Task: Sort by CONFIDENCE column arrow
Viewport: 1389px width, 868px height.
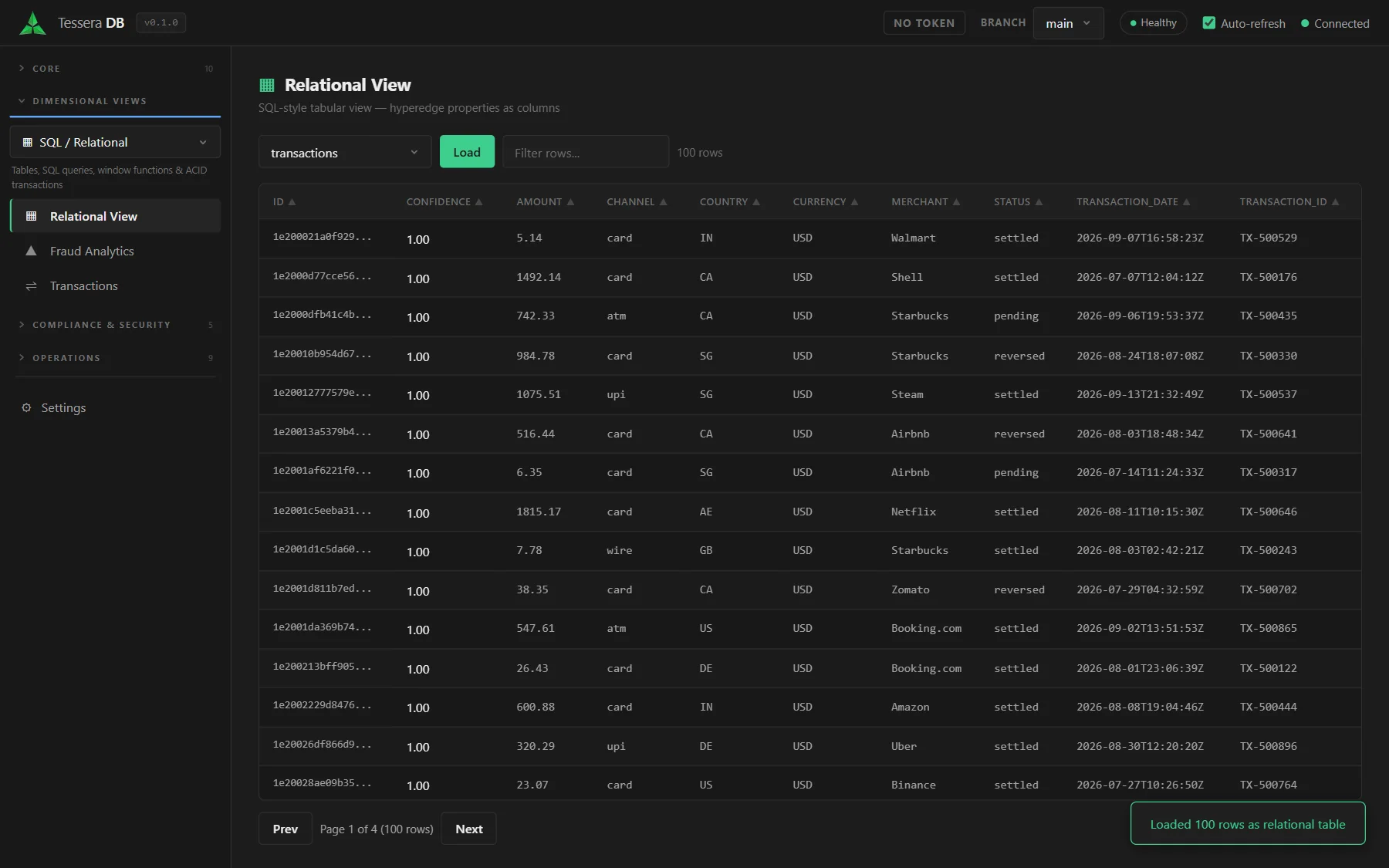Action: click(x=478, y=202)
